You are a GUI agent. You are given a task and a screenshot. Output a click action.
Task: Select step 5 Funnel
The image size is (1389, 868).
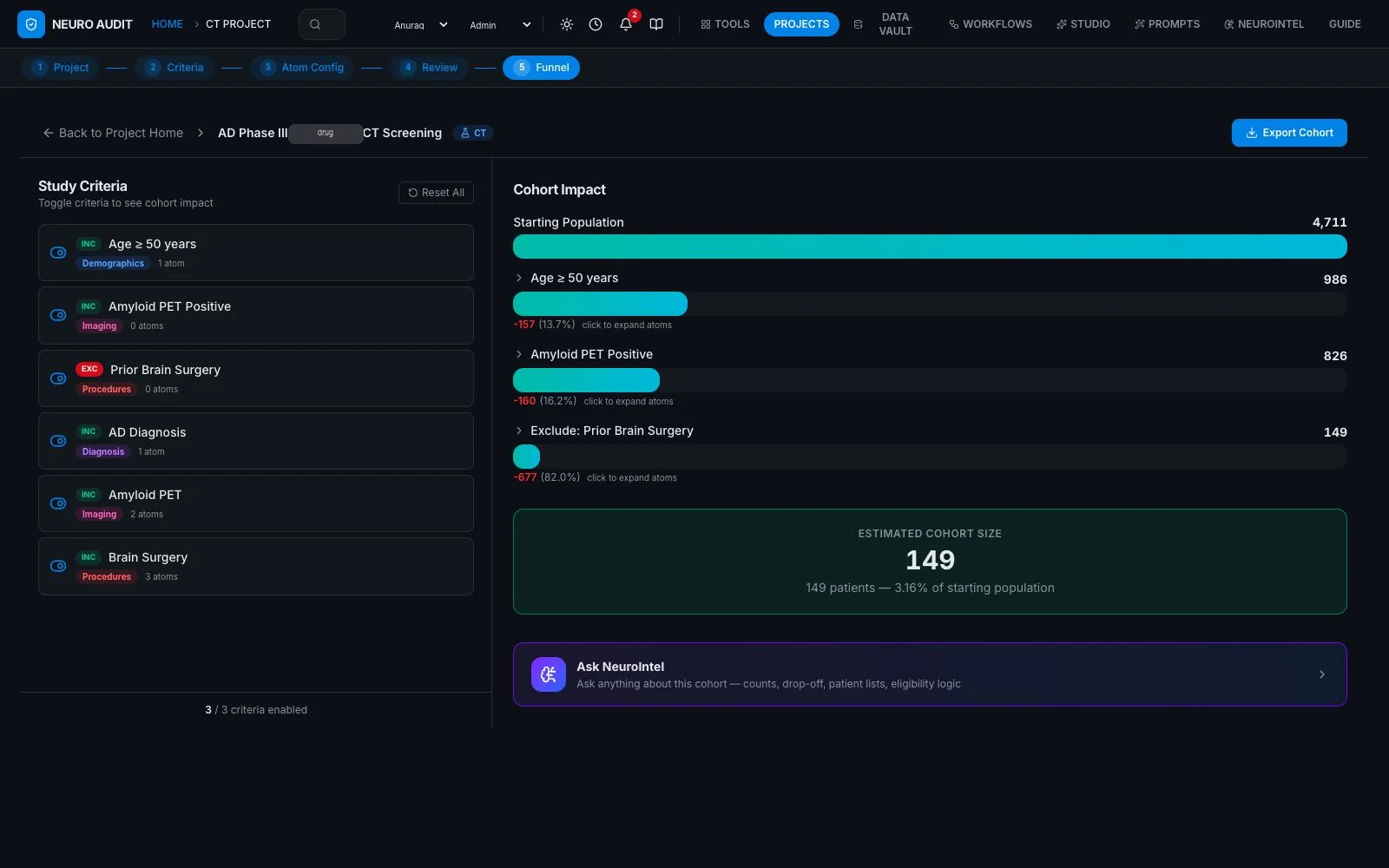tap(541, 68)
